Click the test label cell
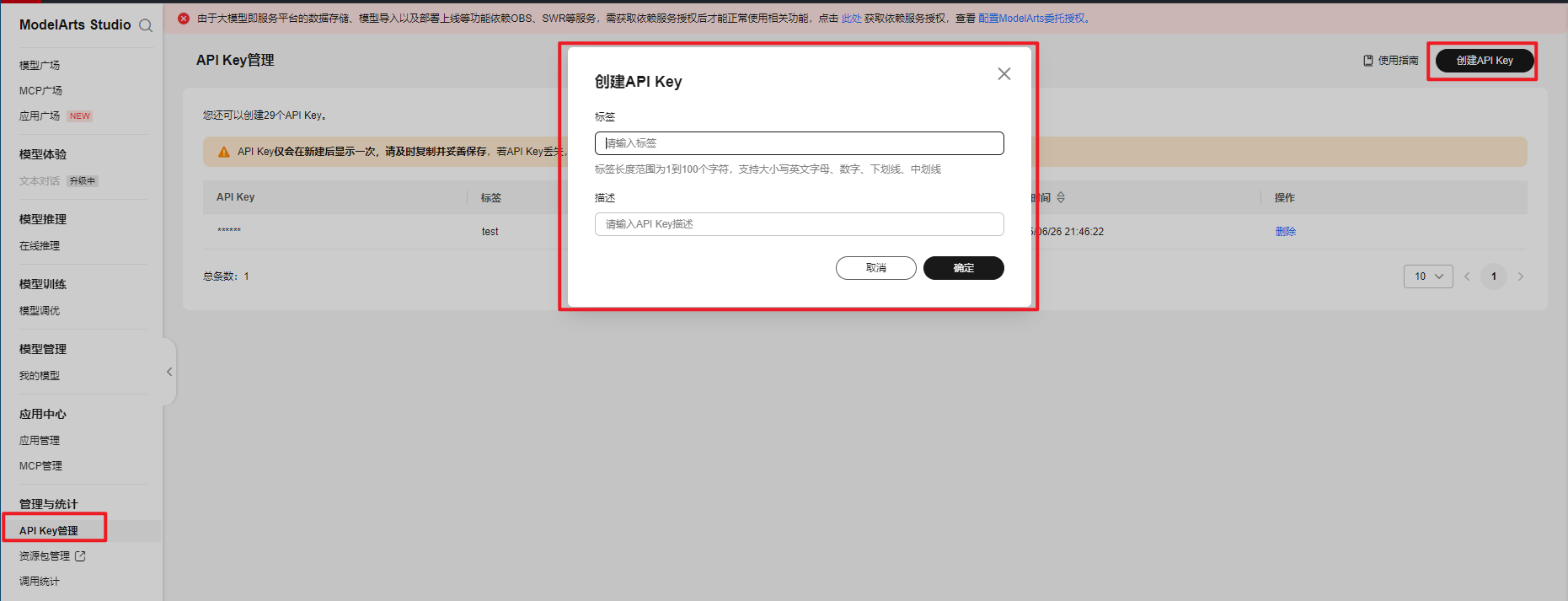The image size is (1568, 601). pyautogui.click(x=490, y=232)
